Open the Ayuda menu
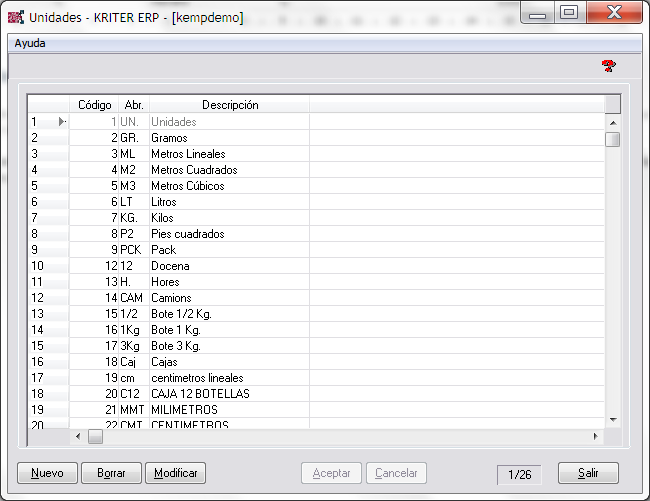650x501 pixels. [x=30, y=43]
